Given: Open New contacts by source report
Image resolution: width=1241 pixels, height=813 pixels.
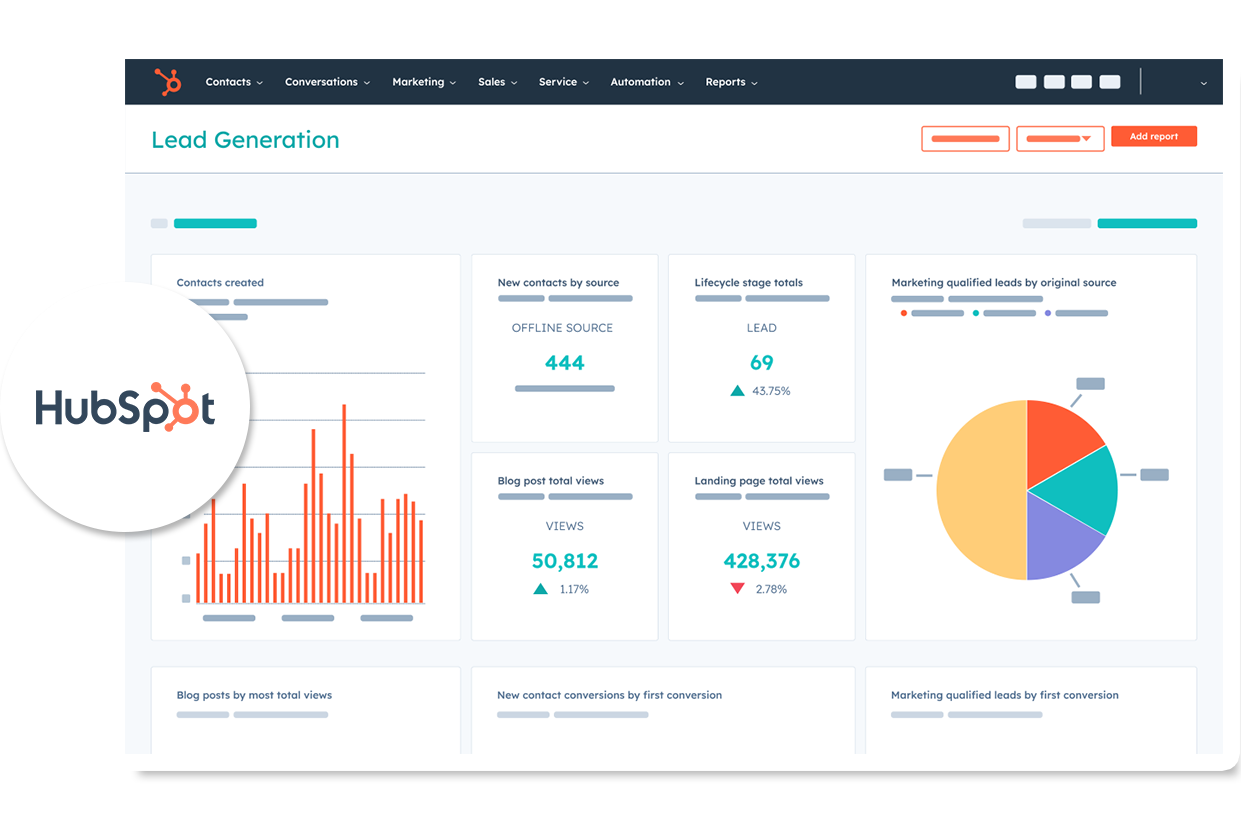Looking at the screenshot, I should tap(558, 283).
